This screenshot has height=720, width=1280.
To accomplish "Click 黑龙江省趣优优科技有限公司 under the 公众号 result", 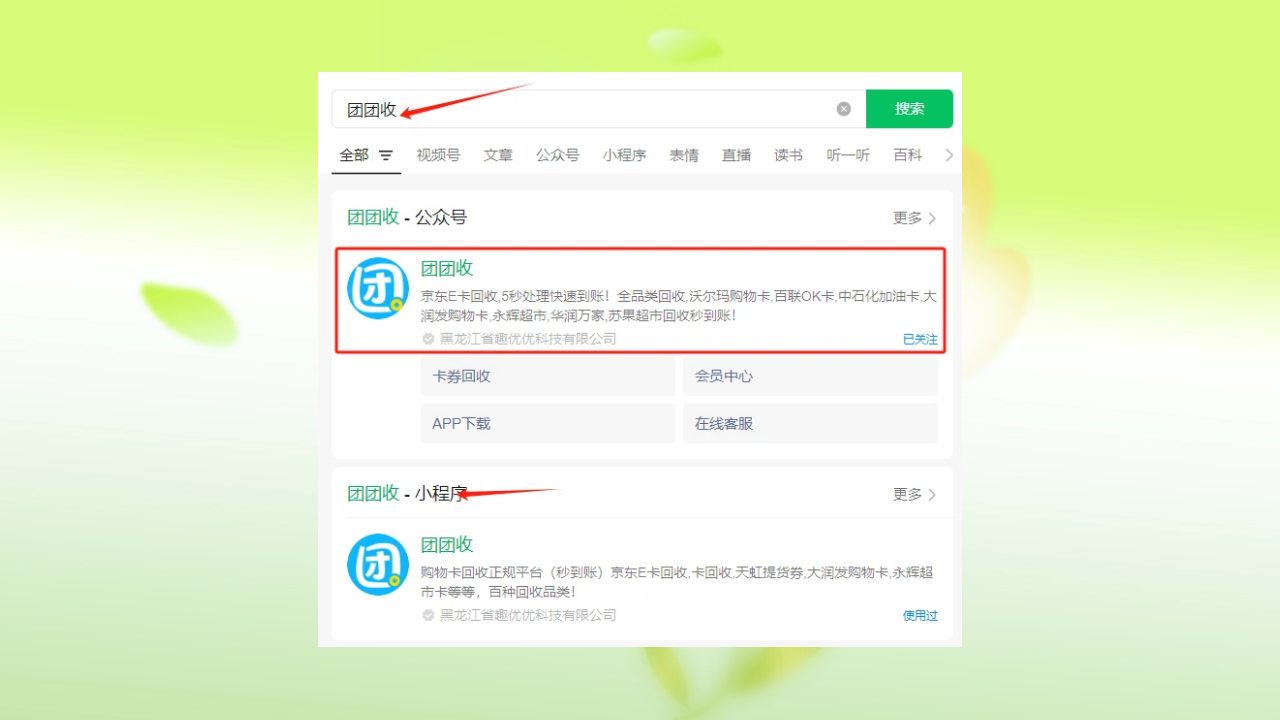I will [x=528, y=339].
